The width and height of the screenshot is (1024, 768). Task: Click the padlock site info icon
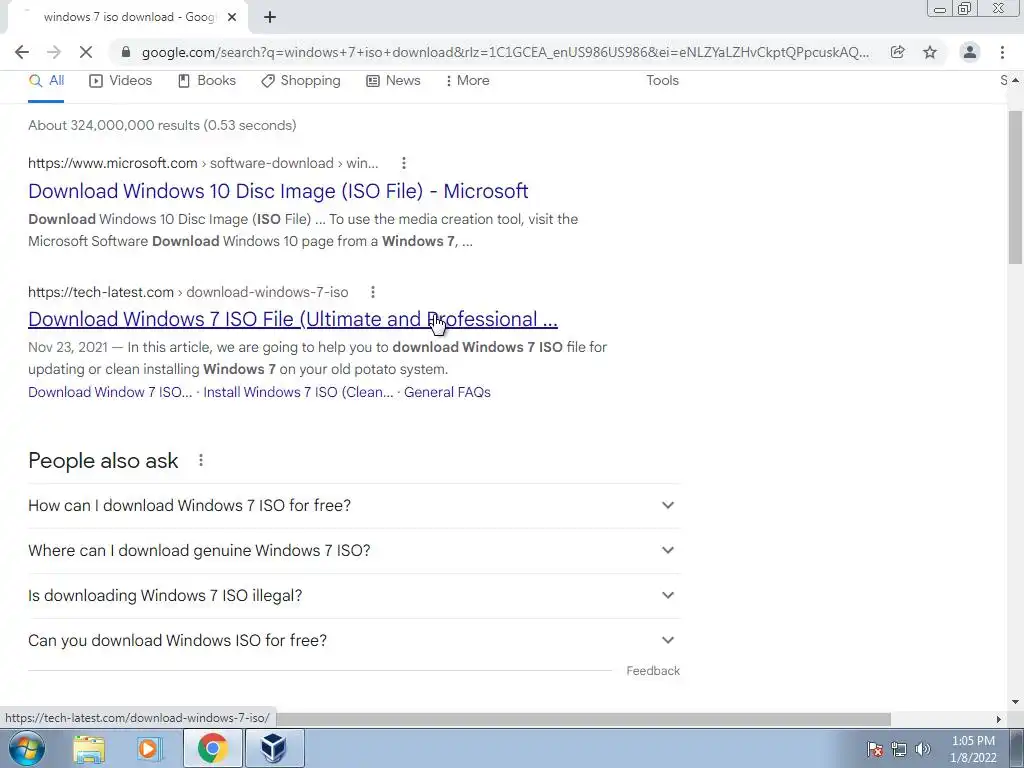126,52
